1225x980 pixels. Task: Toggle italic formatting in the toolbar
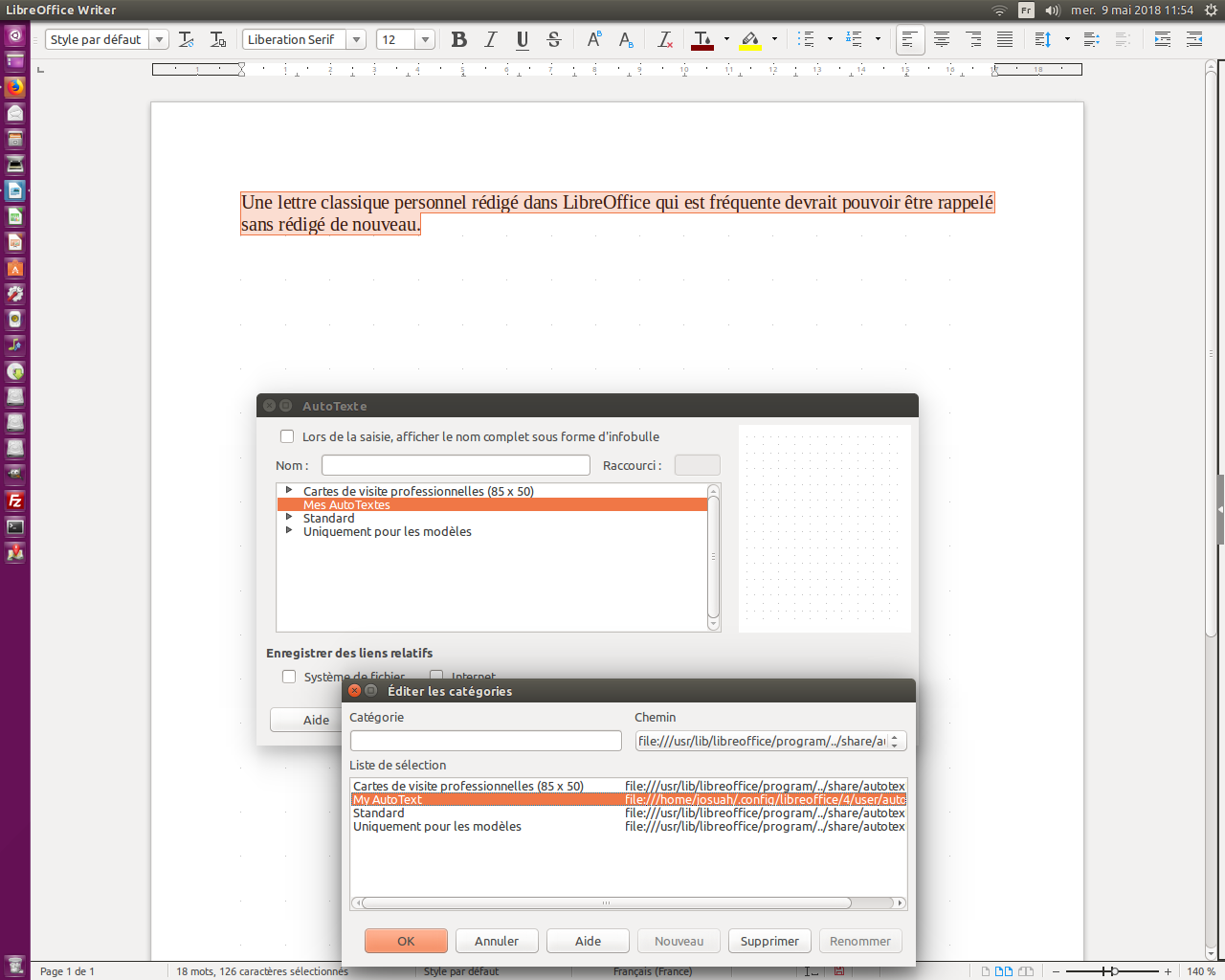tap(491, 39)
